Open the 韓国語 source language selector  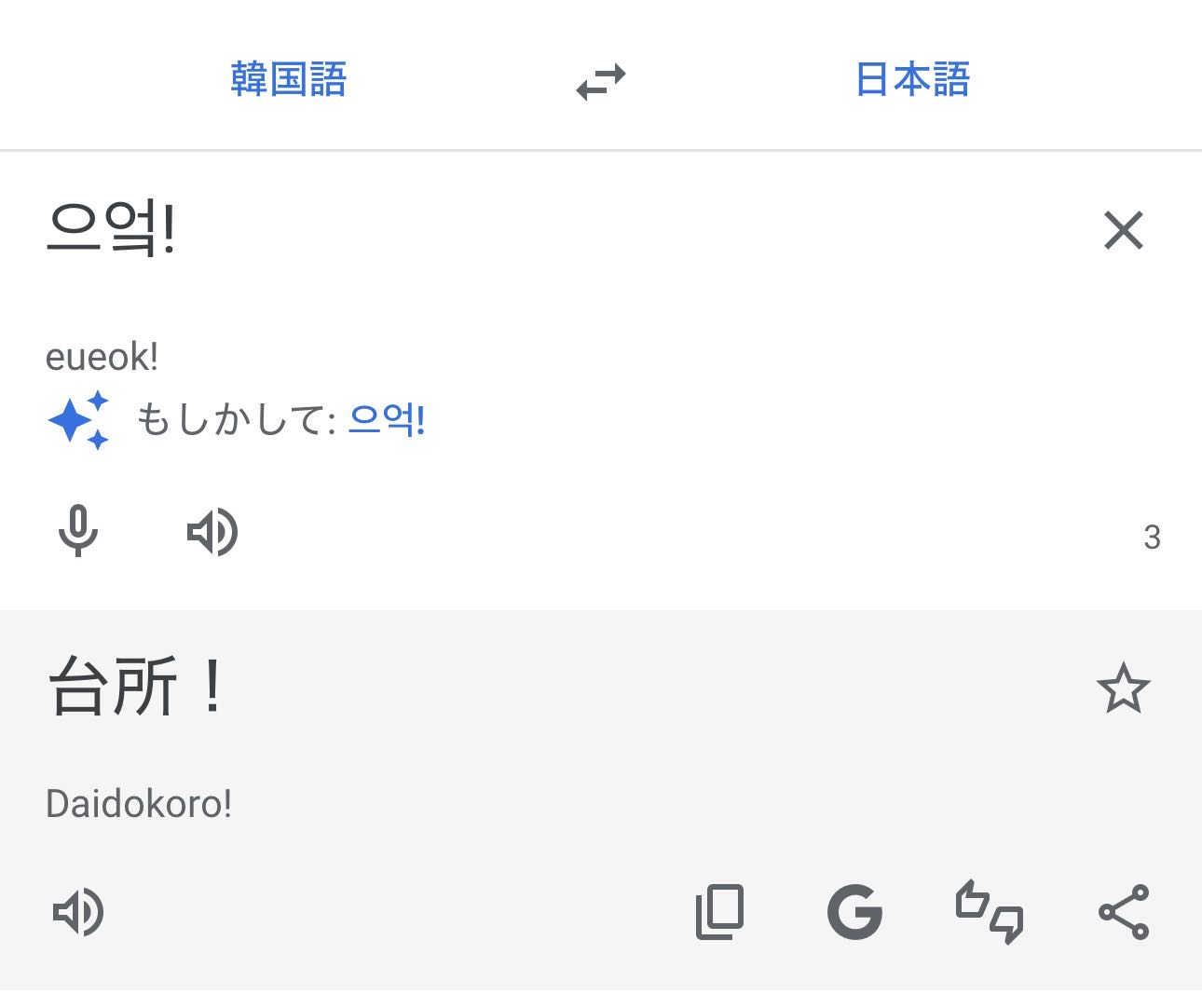coord(288,79)
